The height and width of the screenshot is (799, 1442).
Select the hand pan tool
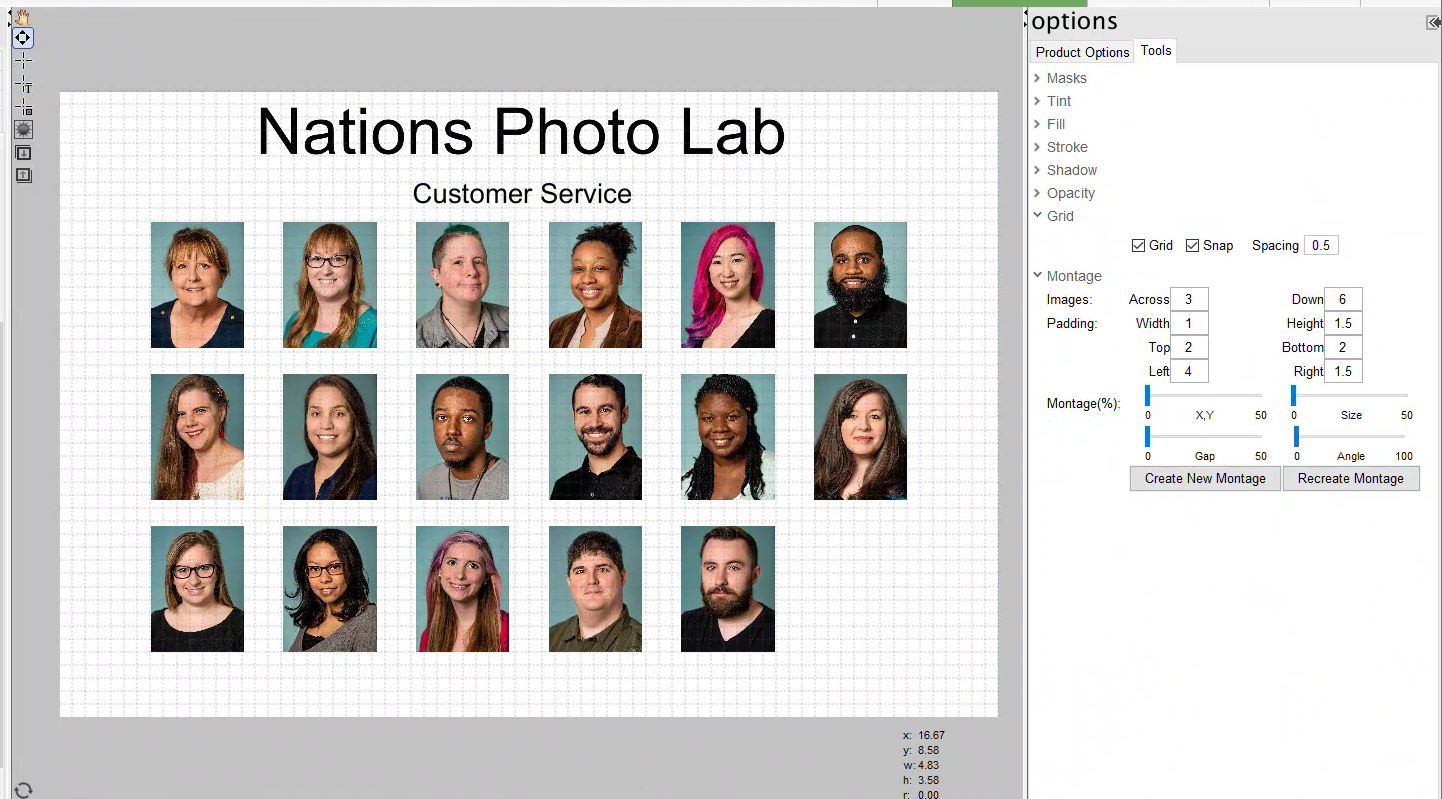tap(22, 17)
